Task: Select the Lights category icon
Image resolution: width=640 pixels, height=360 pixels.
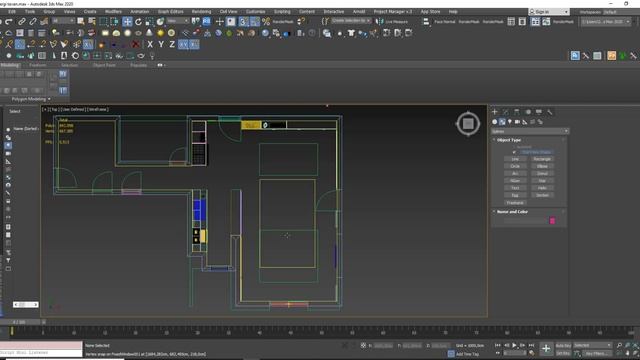Action: point(510,122)
